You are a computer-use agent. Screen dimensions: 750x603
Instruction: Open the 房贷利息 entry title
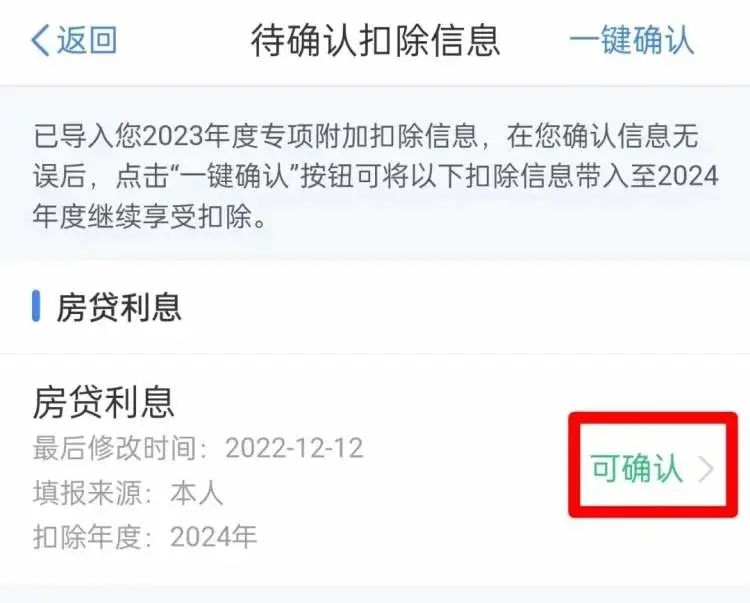103,402
